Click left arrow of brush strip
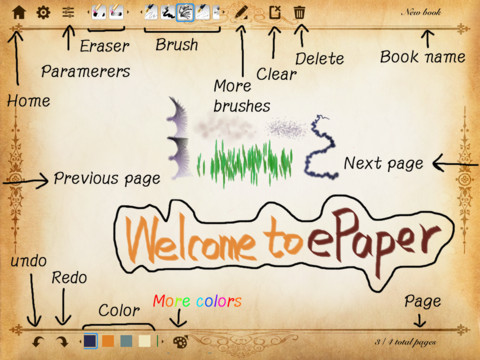Screen dimensions: 480x360 [x=141, y=13]
